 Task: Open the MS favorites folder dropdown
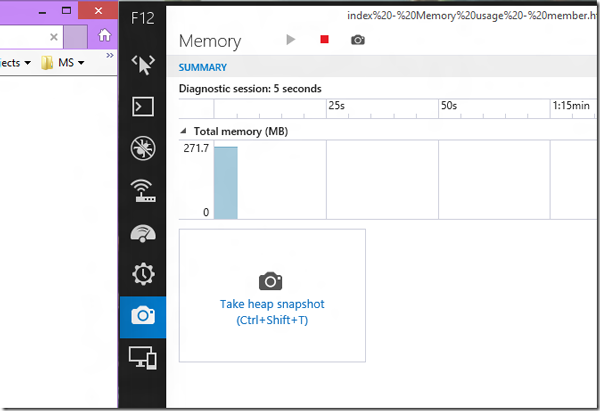coord(66,62)
